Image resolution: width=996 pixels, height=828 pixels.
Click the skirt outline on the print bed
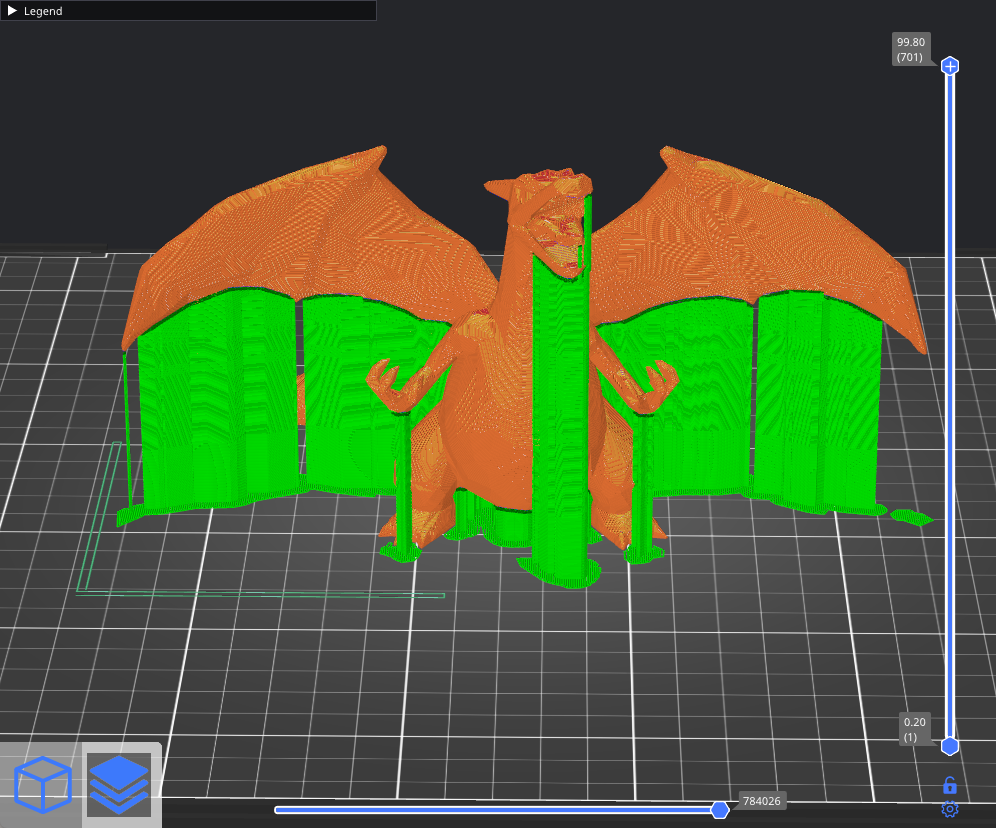click(260, 594)
